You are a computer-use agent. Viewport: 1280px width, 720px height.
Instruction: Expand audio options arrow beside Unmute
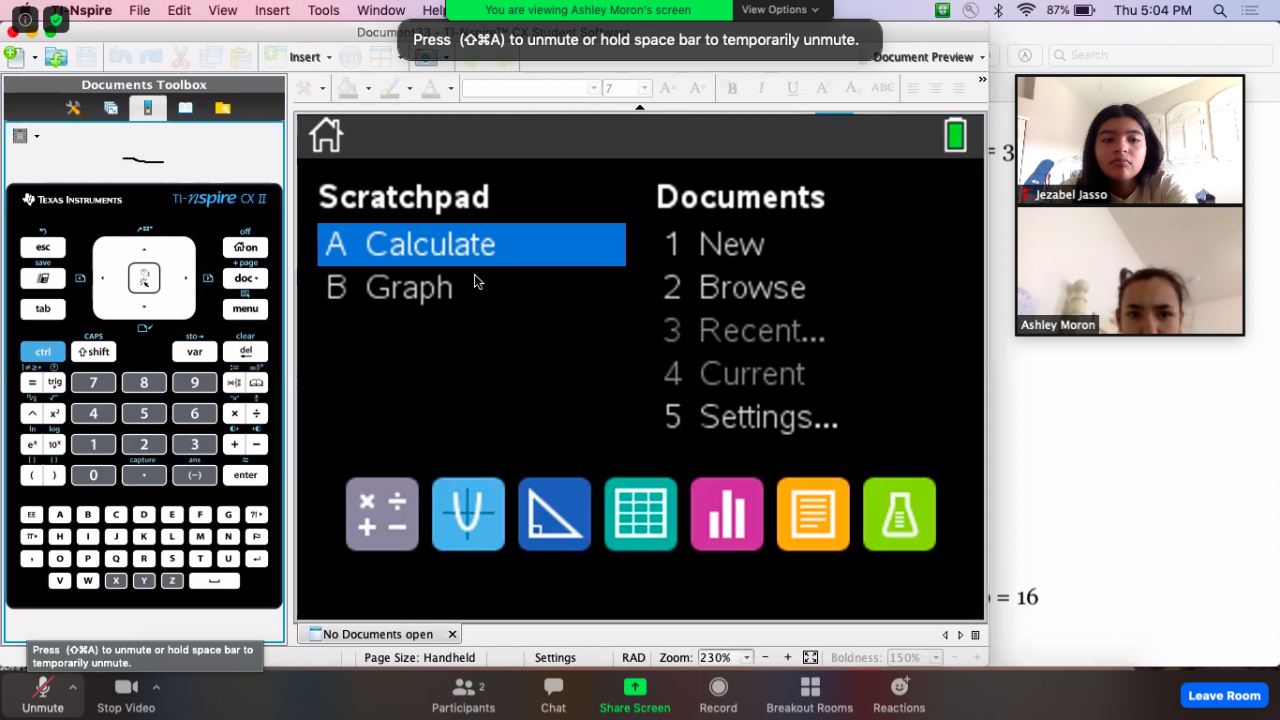coord(72,687)
